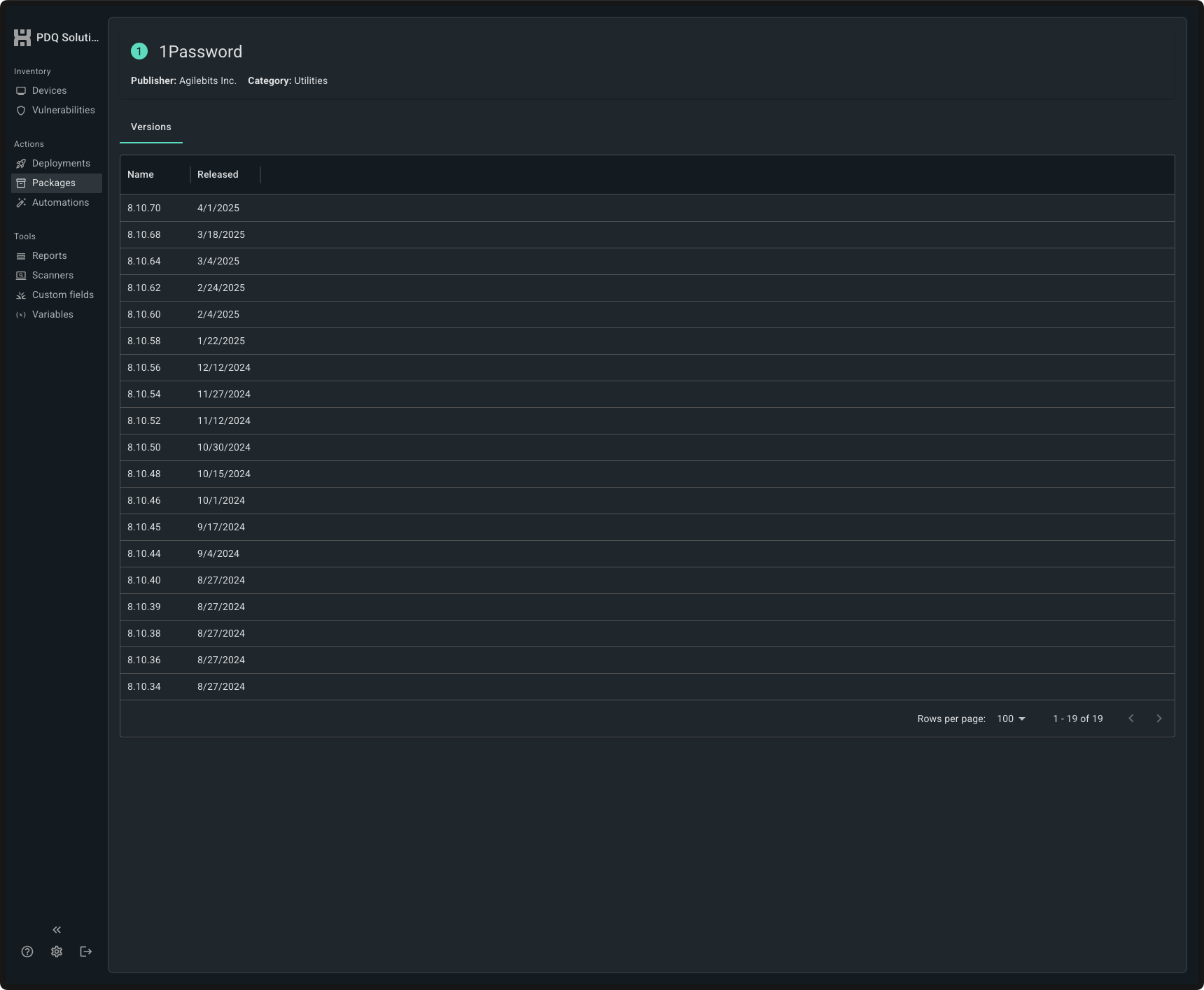
Task: Select version 8.10.46 row
Action: [647, 501]
